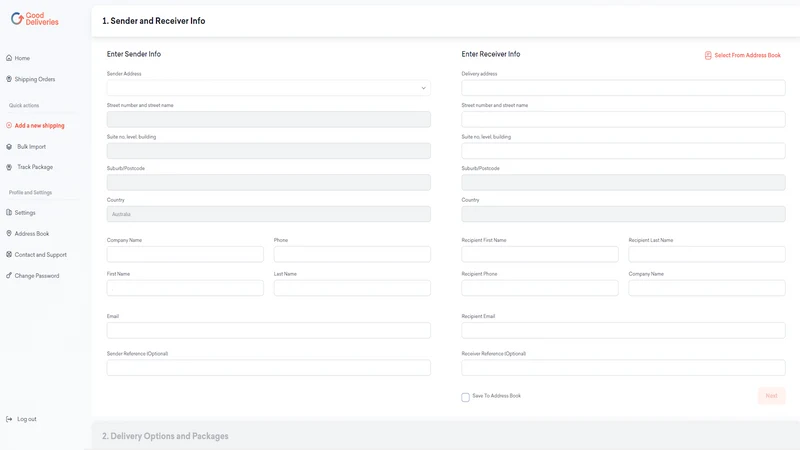Select Add a new shipping
800x450 pixels.
click(x=39, y=126)
